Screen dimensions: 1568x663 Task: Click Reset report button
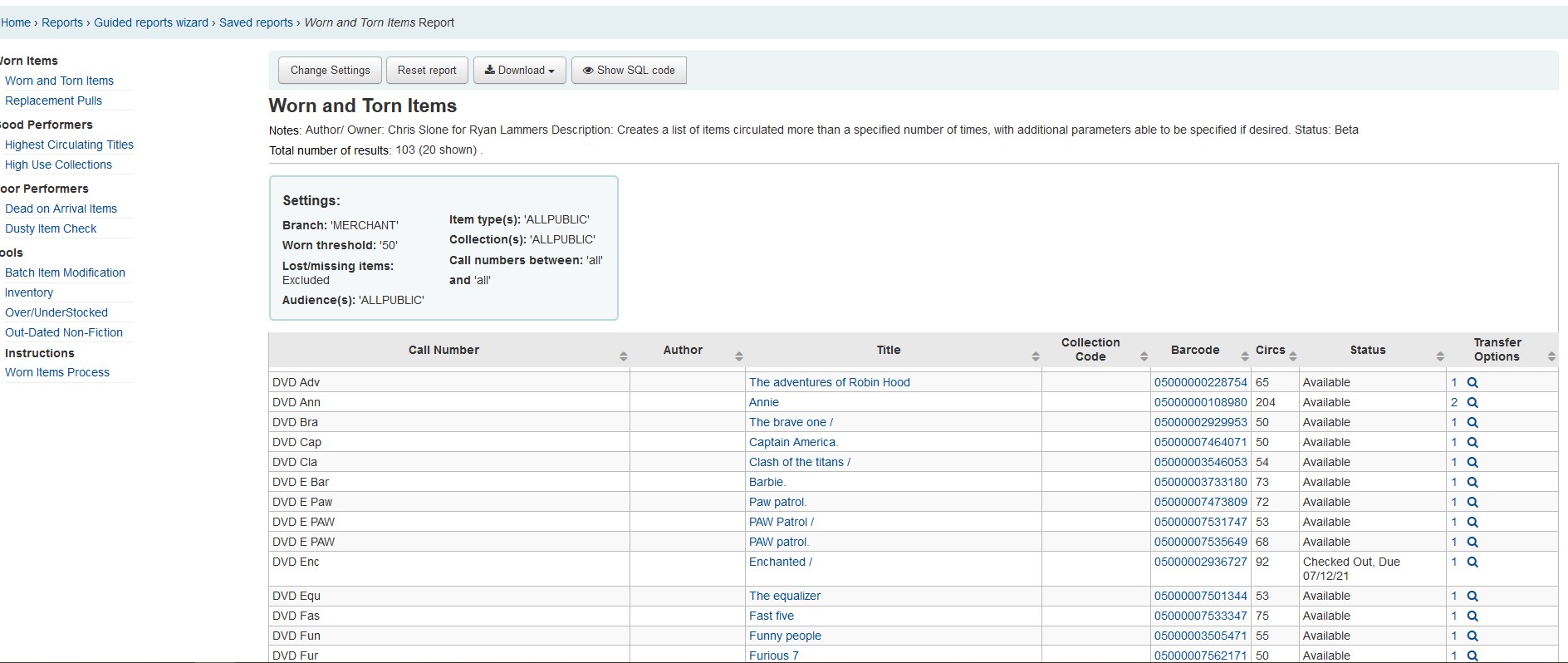pyautogui.click(x=427, y=71)
